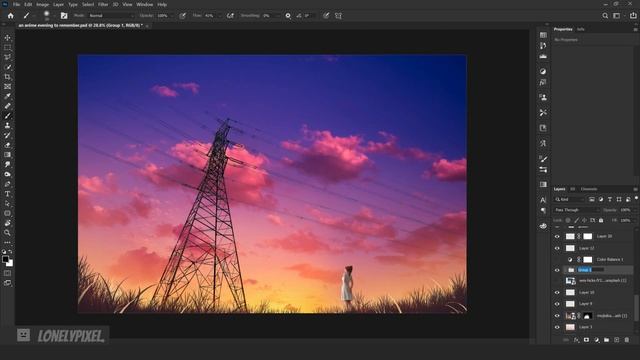This screenshot has width=640, height=360.
Task: Hide Group 1 via eye icon
Action: (557, 270)
